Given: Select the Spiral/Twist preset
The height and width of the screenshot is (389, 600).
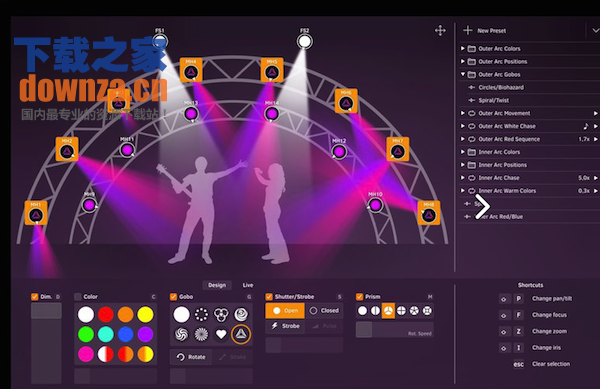Looking at the screenshot, I should (494, 100).
